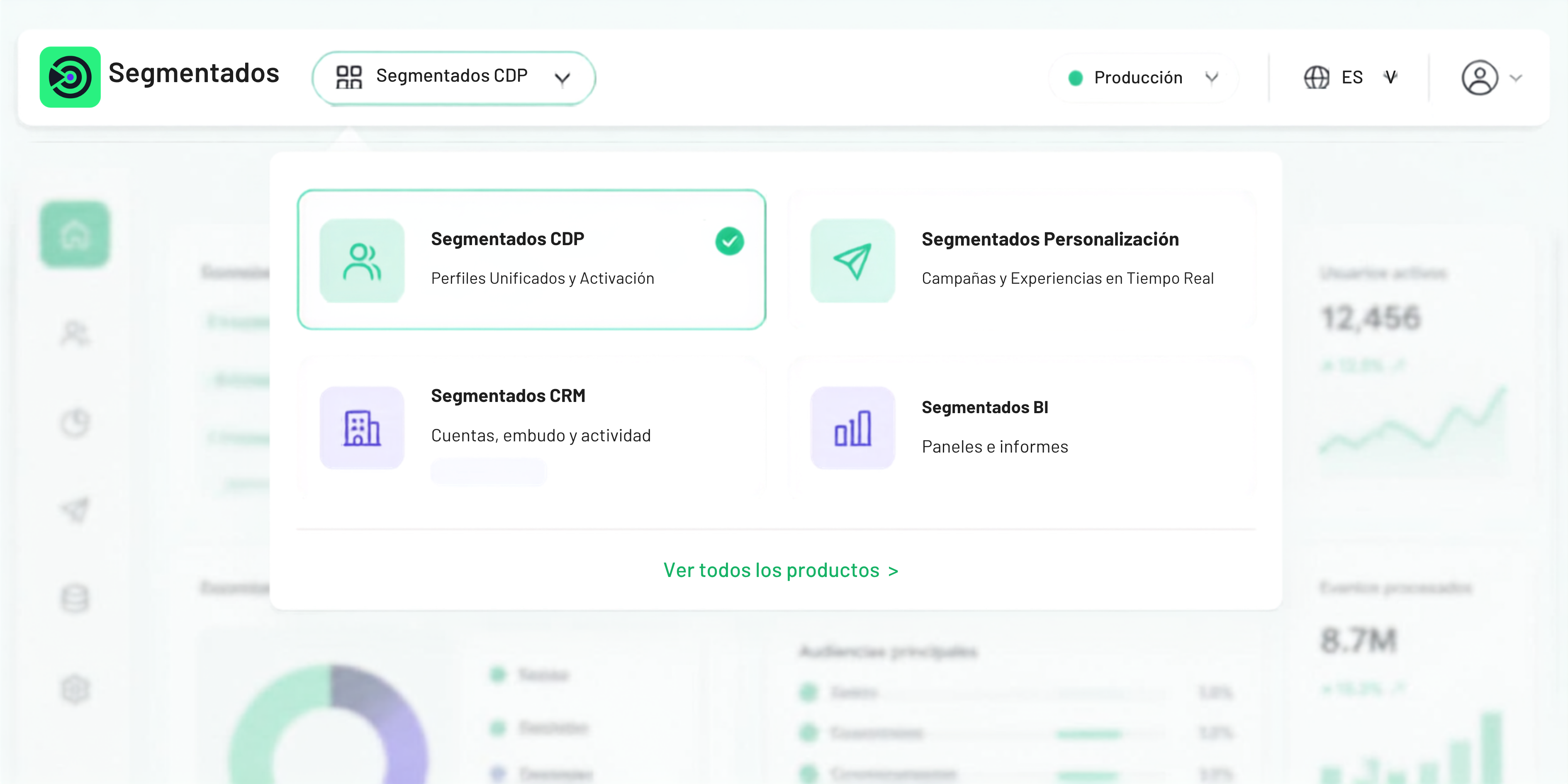Click the building icon on Segmentados CRM card
The height and width of the screenshot is (784, 1568).
[x=362, y=428]
